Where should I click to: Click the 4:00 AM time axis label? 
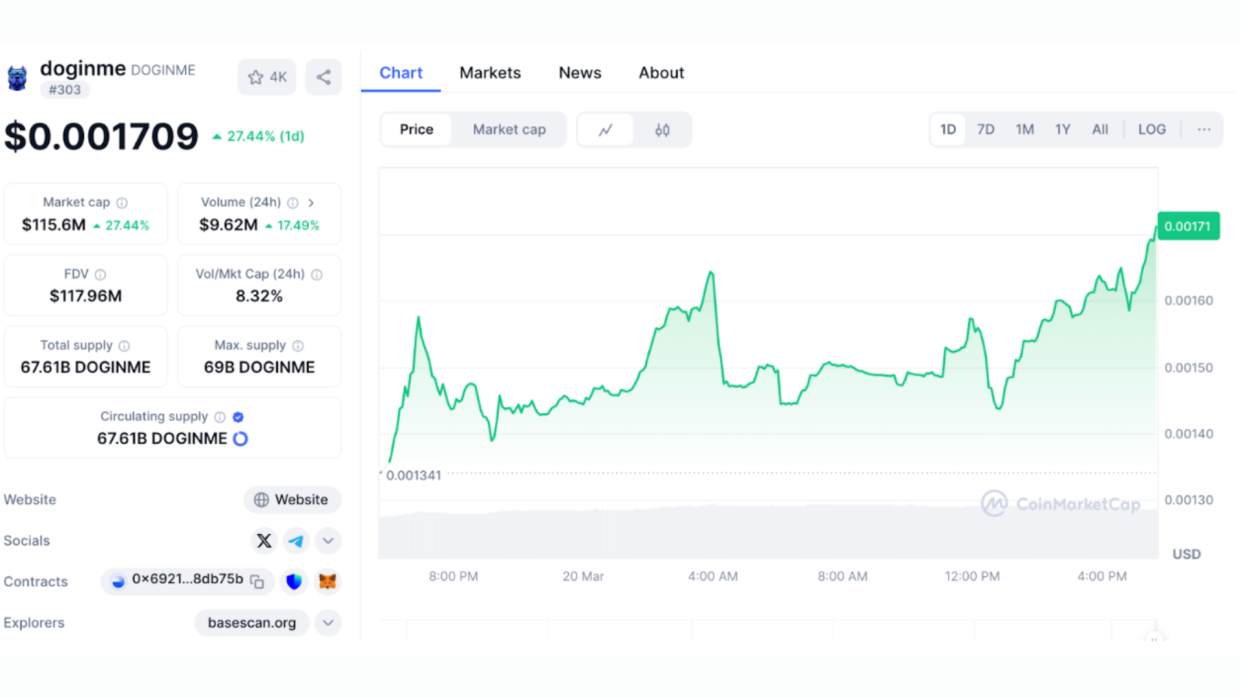pos(713,577)
